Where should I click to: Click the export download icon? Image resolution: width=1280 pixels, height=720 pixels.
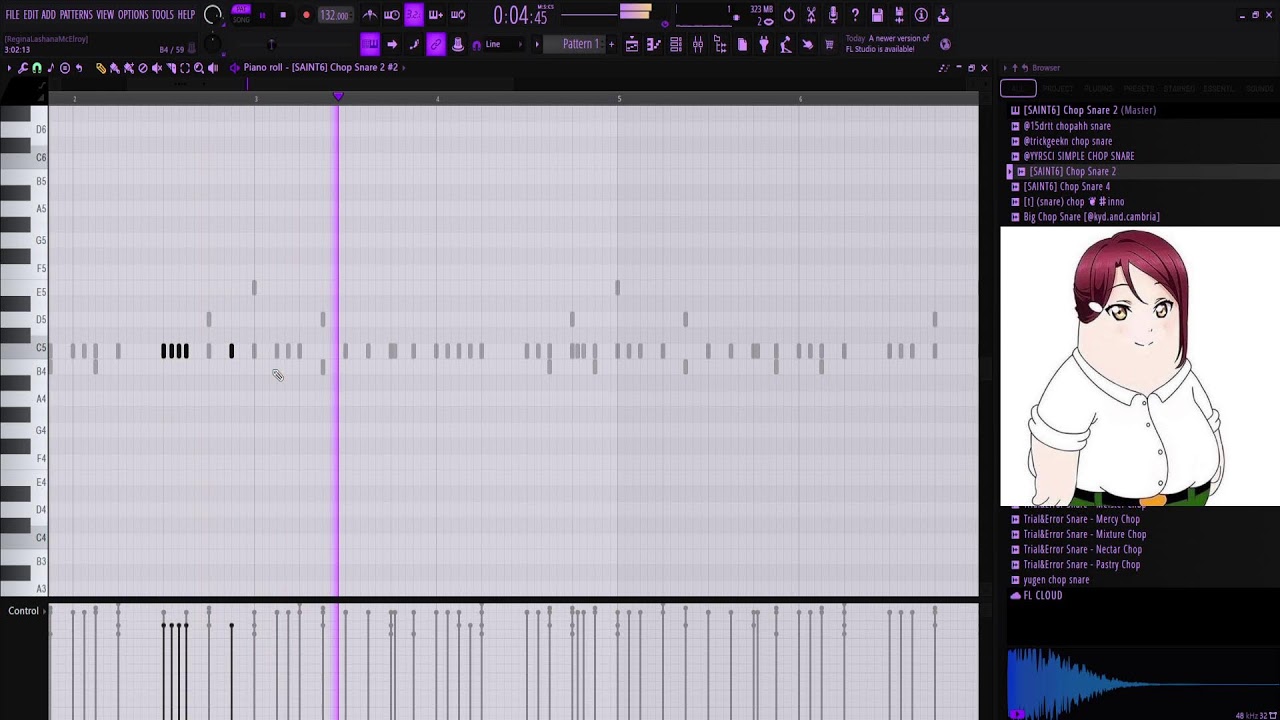pyautogui.click(x=943, y=15)
